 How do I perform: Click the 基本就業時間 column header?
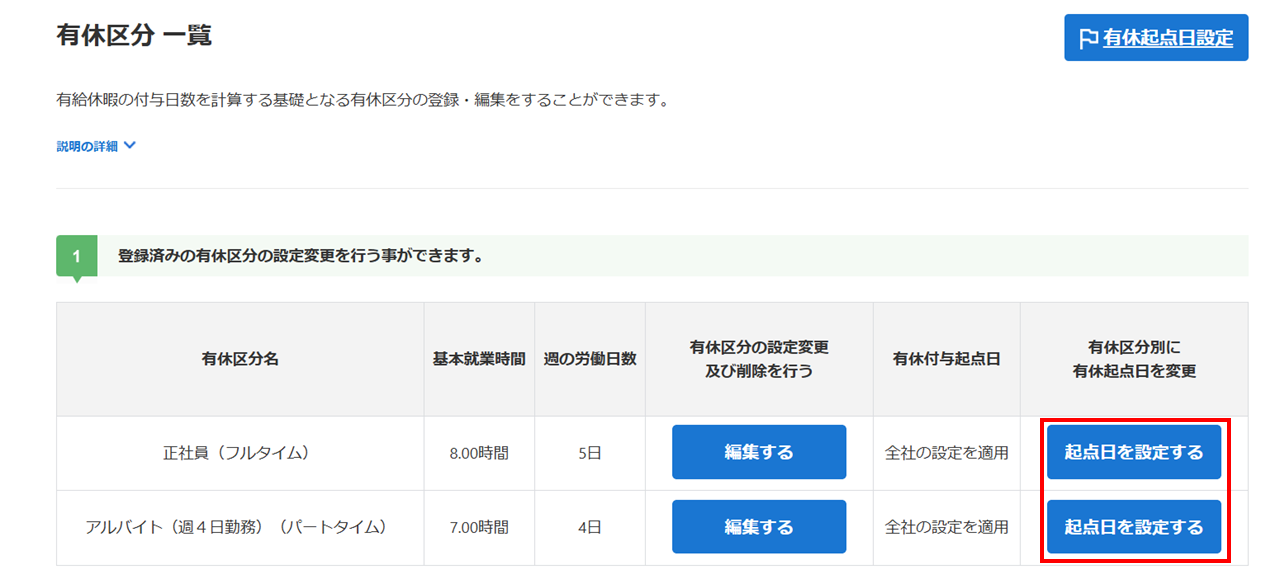479,359
